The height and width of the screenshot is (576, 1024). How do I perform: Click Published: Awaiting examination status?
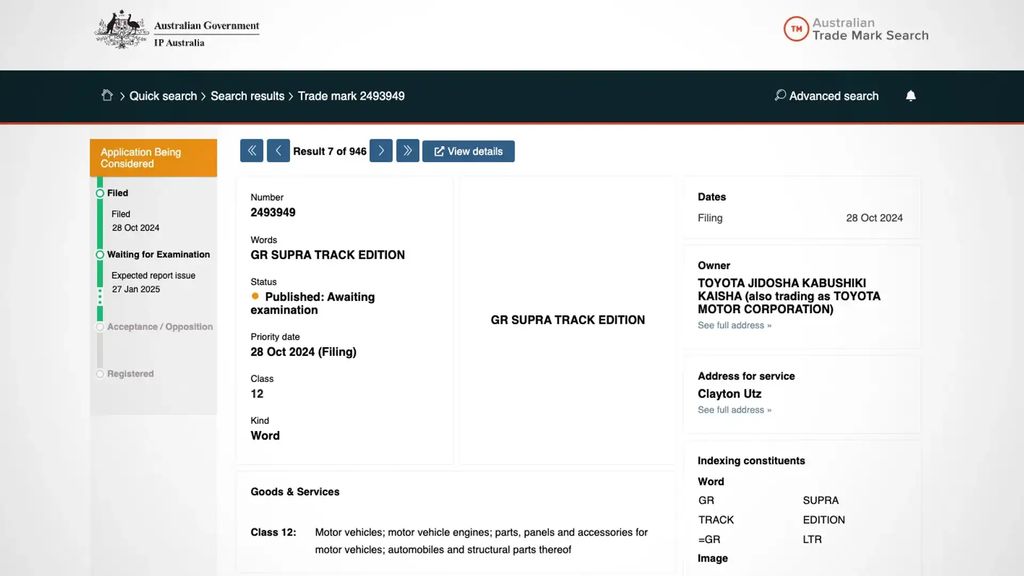[x=313, y=303]
